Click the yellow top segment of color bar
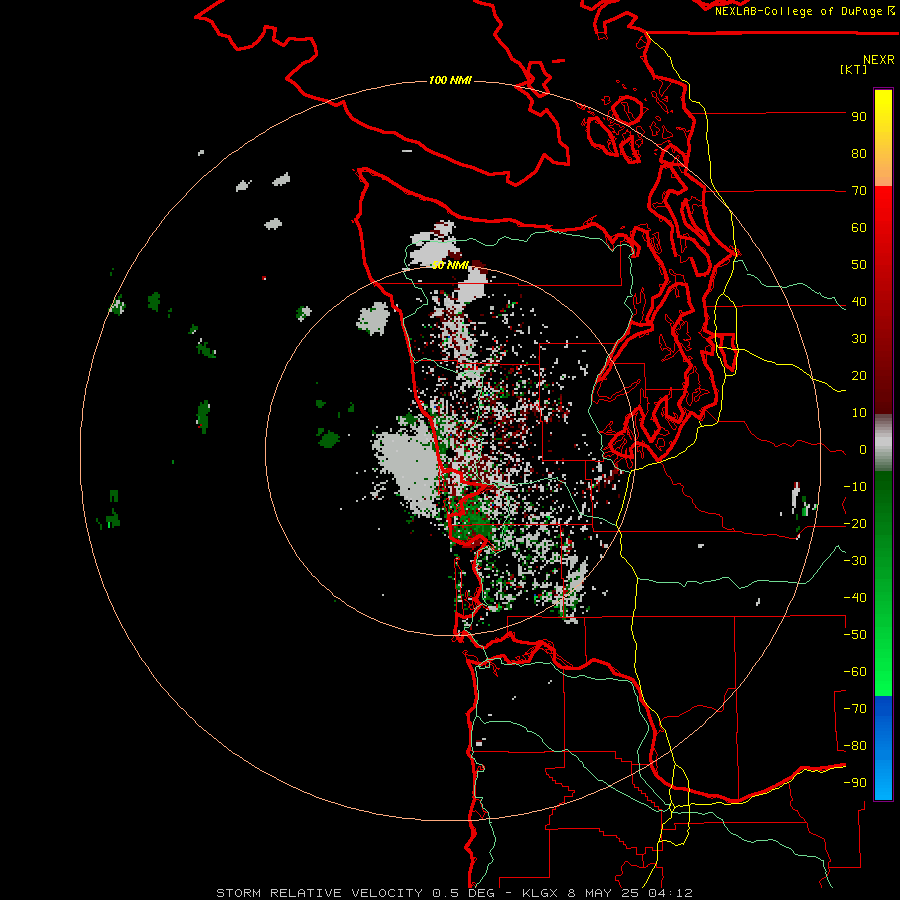 (x=883, y=138)
